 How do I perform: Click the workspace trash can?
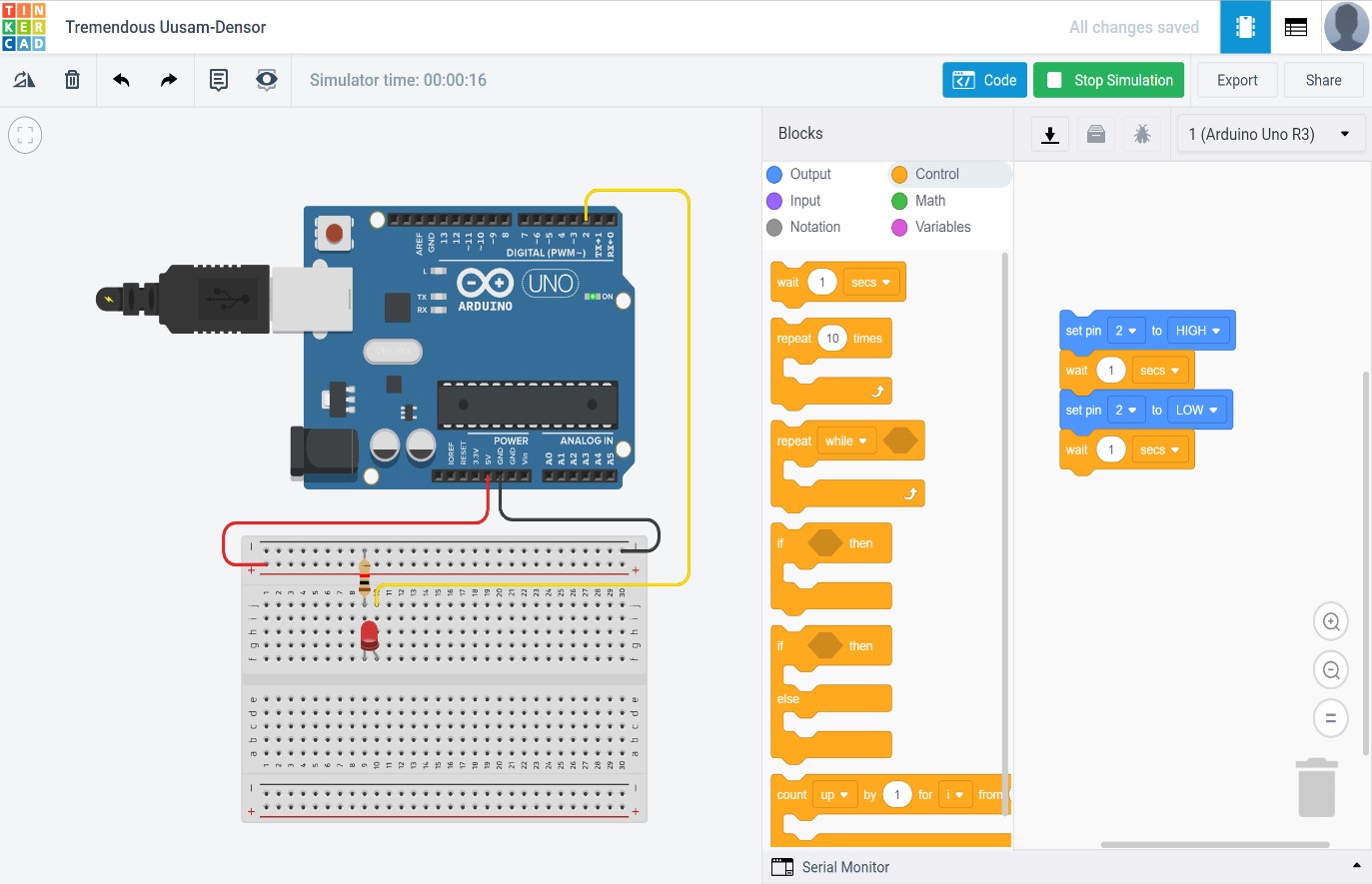point(1316,787)
